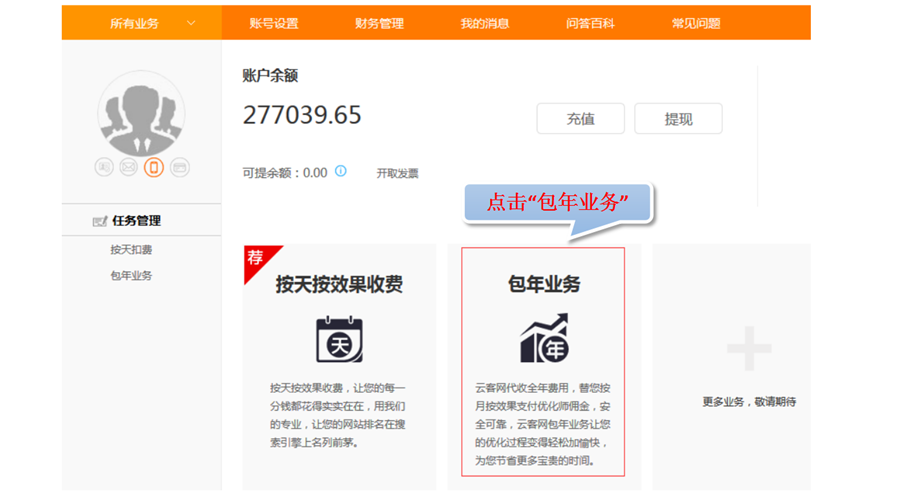900x495 pixels.
Task: Open the 账号设置 menu
Action: pos(274,23)
